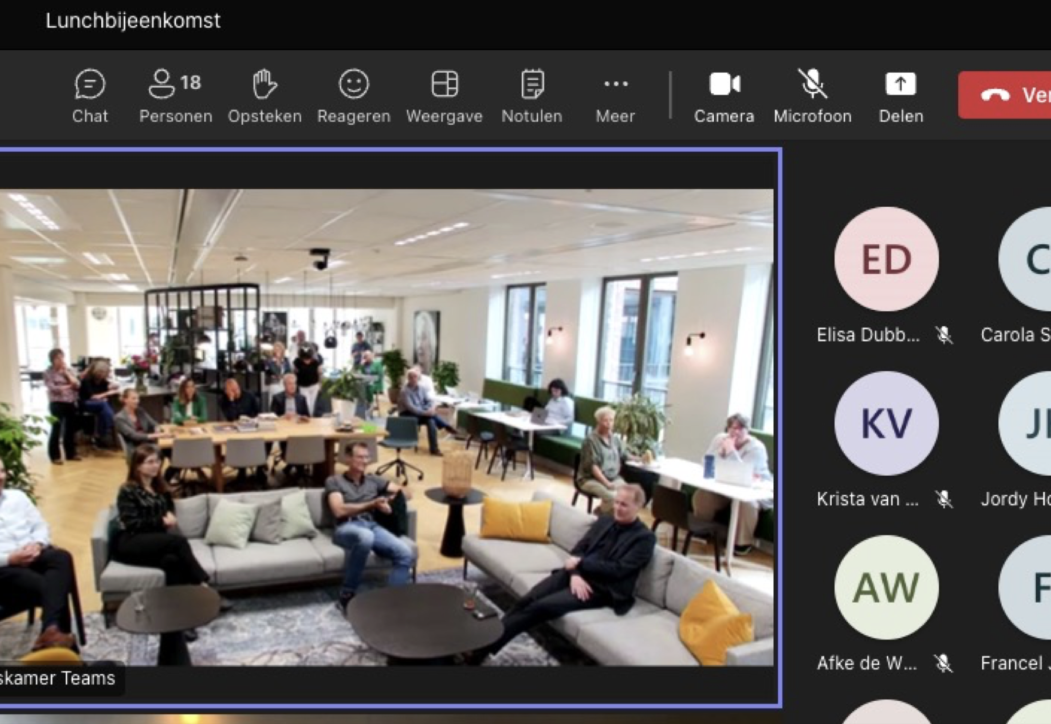Open the Reageren emoji reactions
Image resolution: width=1051 pixels, height=724 pixels.
[353, 96]
